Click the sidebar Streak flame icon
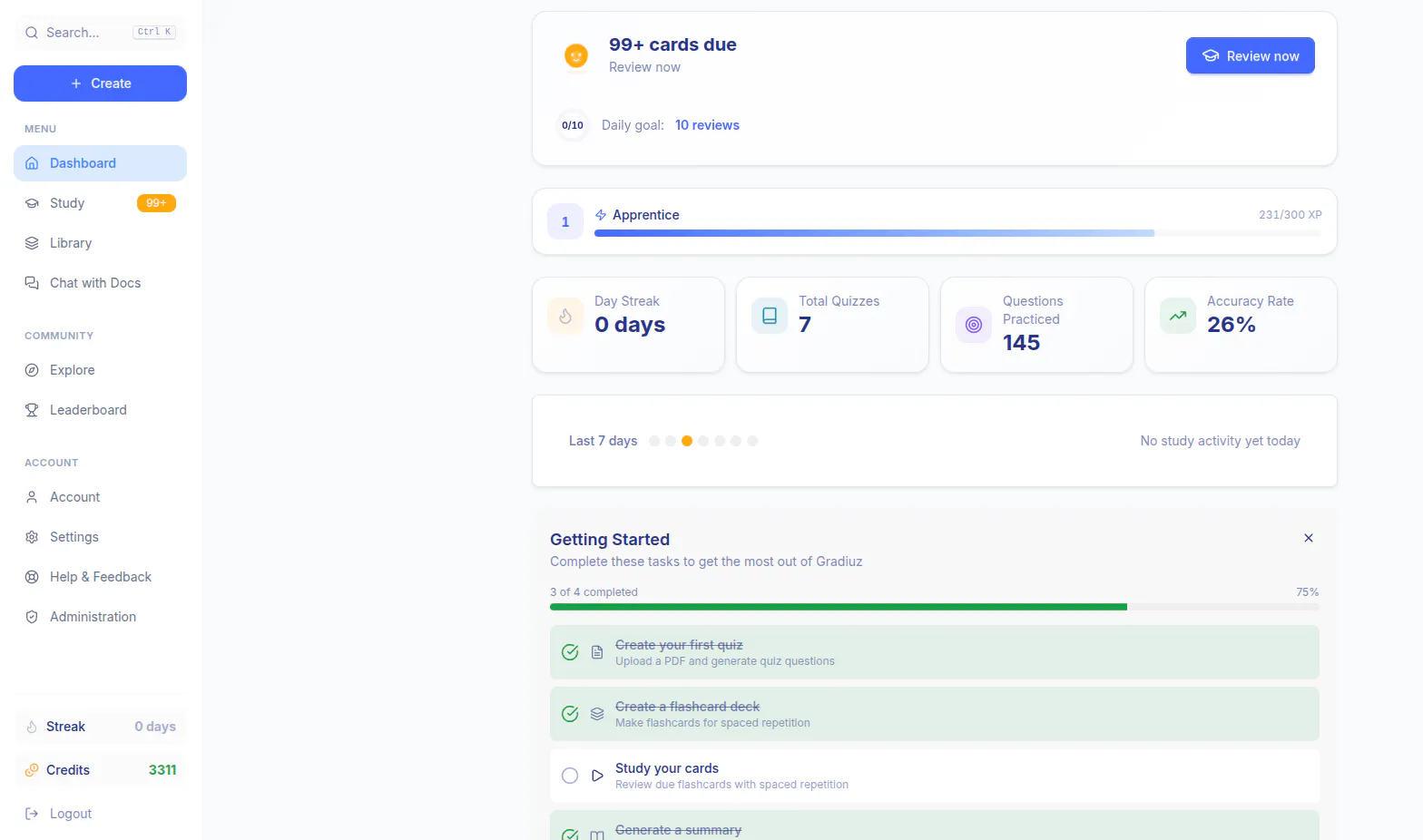 32,727
